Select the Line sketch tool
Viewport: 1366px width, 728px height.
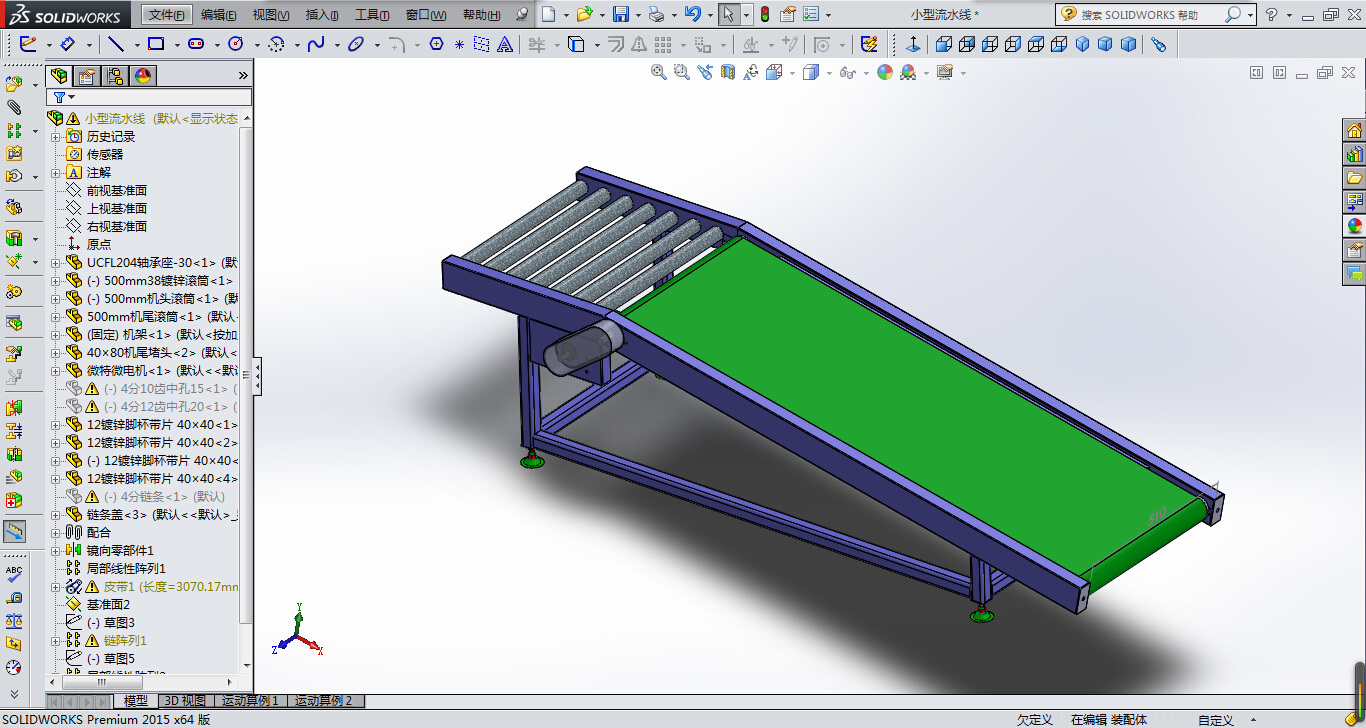click(x=116, y=44)
